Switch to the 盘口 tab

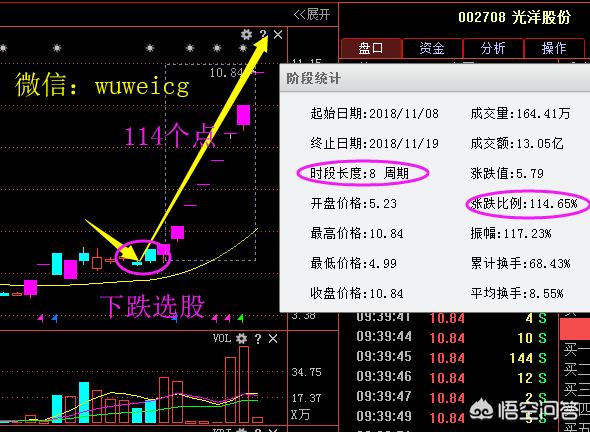[x=371, y=48]
